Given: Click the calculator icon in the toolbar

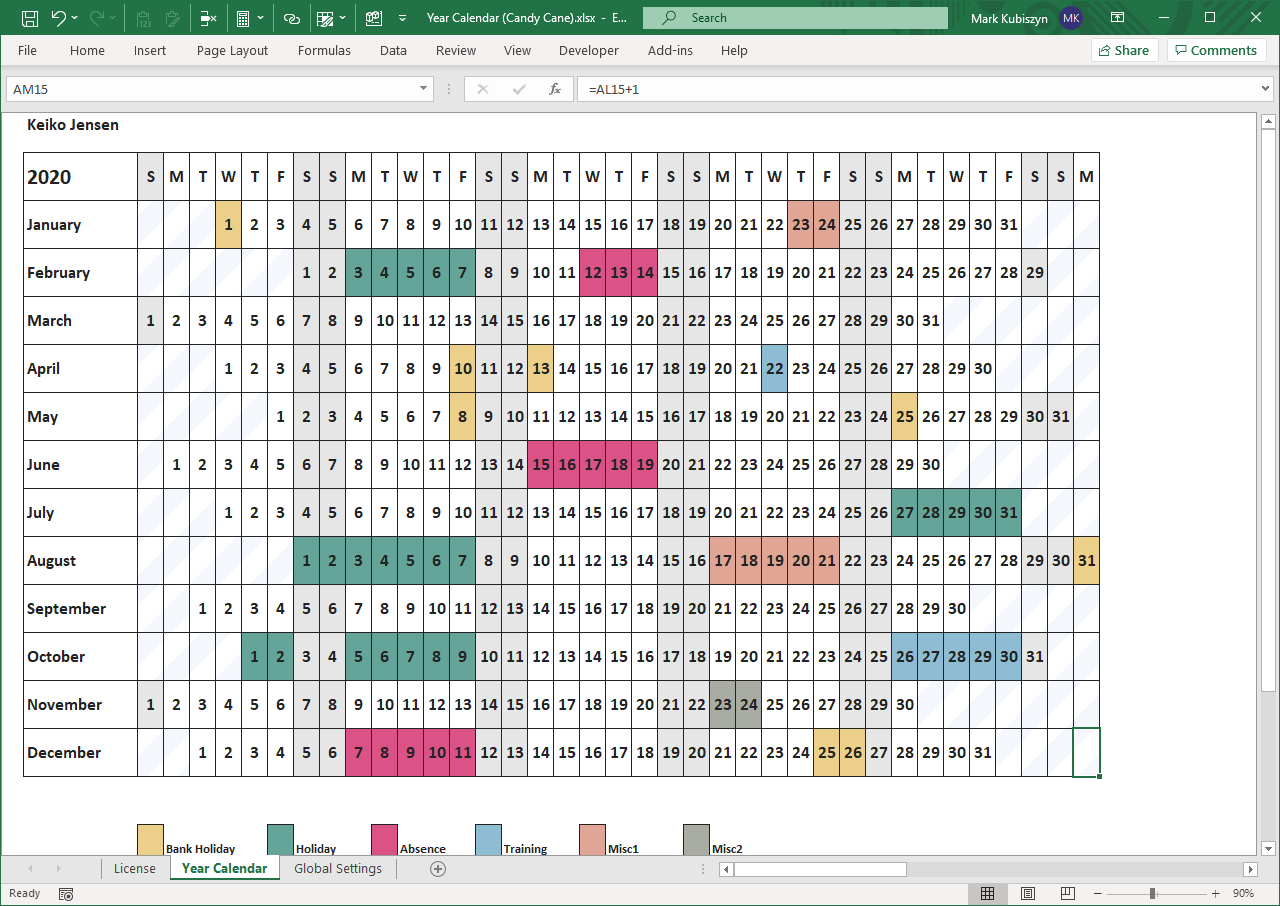Looking at the screenshot, I should 241,18.
